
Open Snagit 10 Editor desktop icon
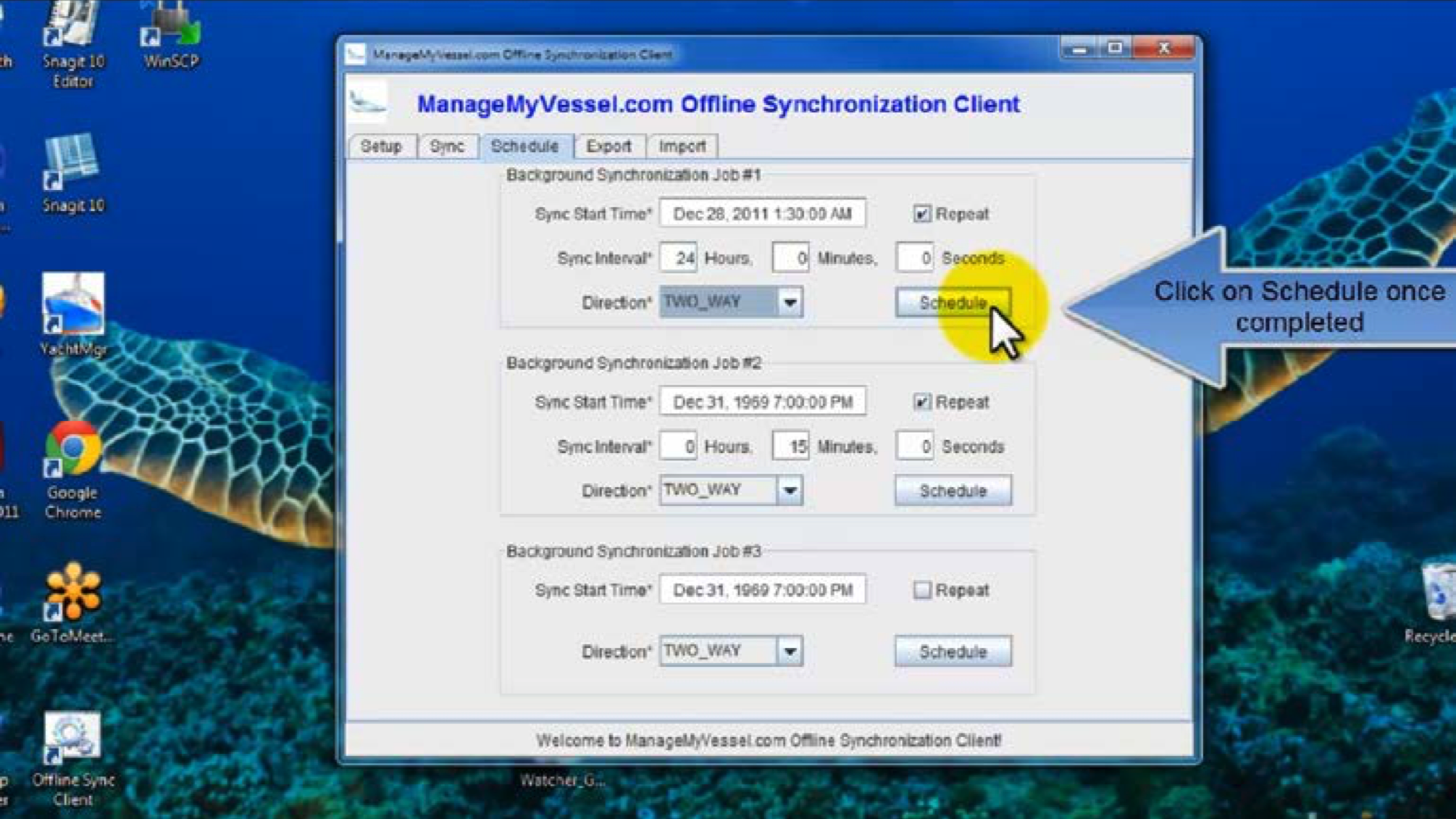click(x=72, y=43)
